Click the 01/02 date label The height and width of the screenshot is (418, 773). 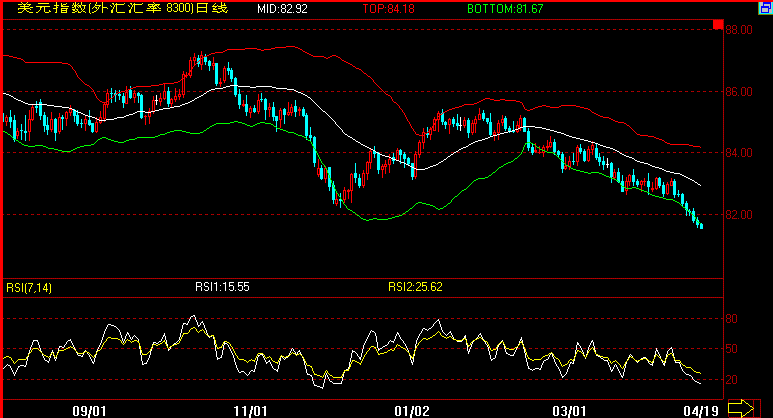pyautogui.click(x=412, y=411)
